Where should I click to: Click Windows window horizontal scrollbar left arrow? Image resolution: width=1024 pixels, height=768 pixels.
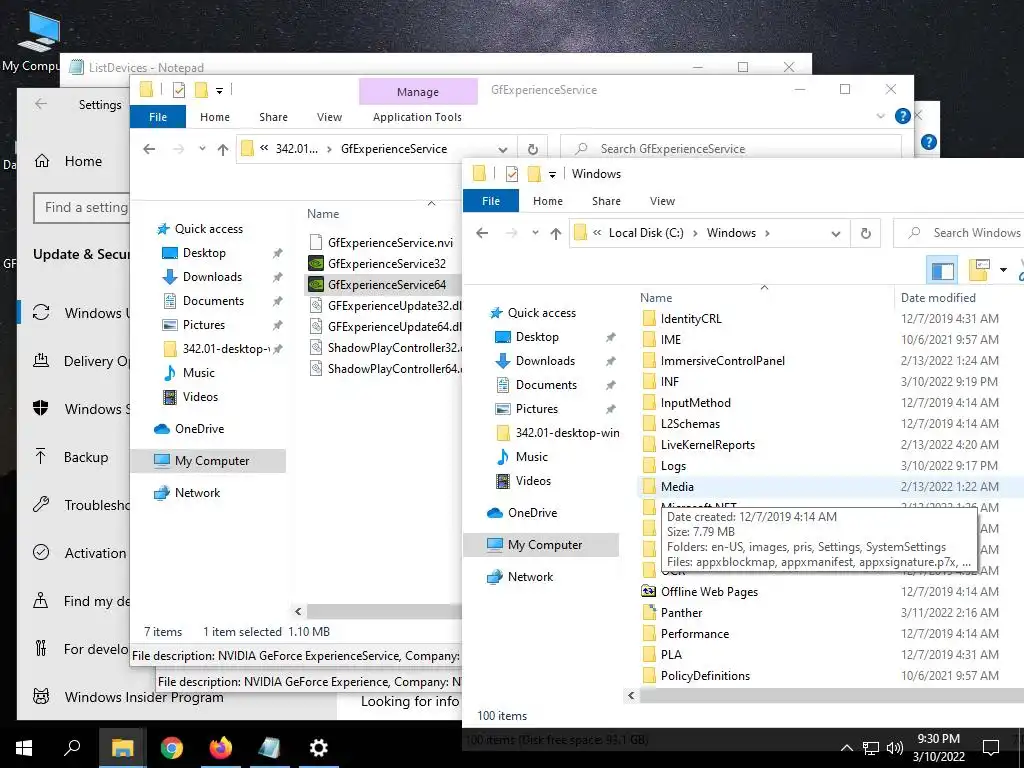coord(631,696)
